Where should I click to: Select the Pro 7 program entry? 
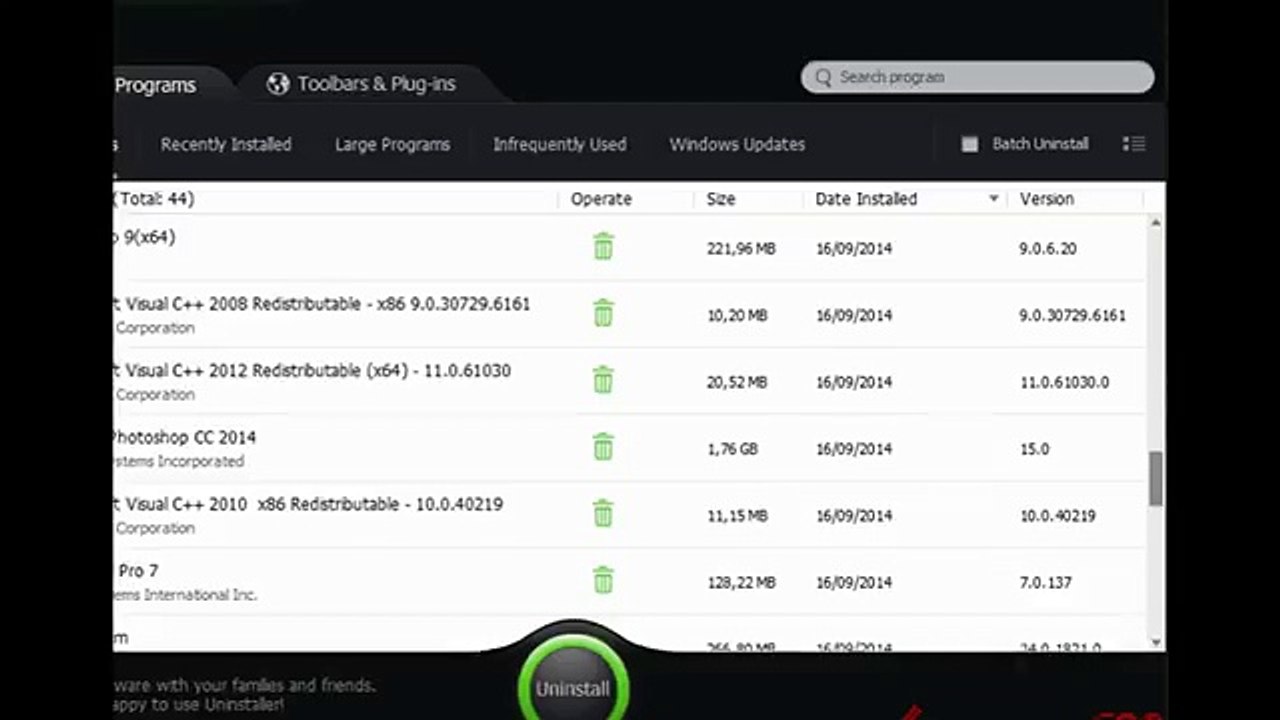tap(630, 581)
